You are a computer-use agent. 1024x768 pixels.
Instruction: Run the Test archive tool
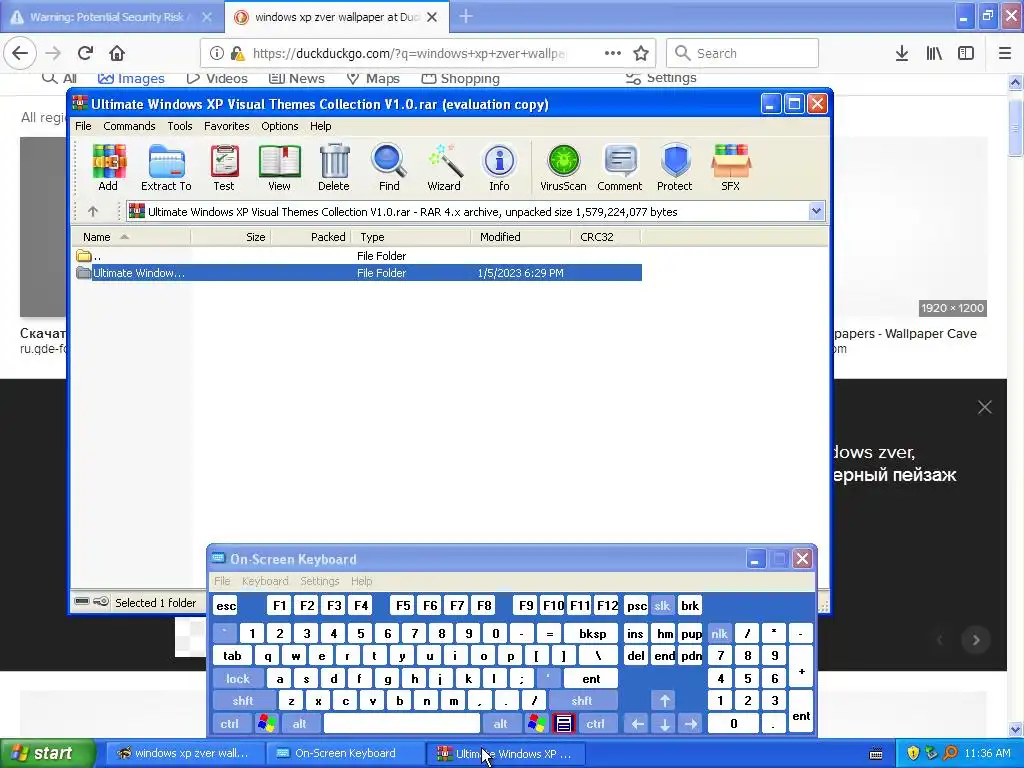coord(224,167)
